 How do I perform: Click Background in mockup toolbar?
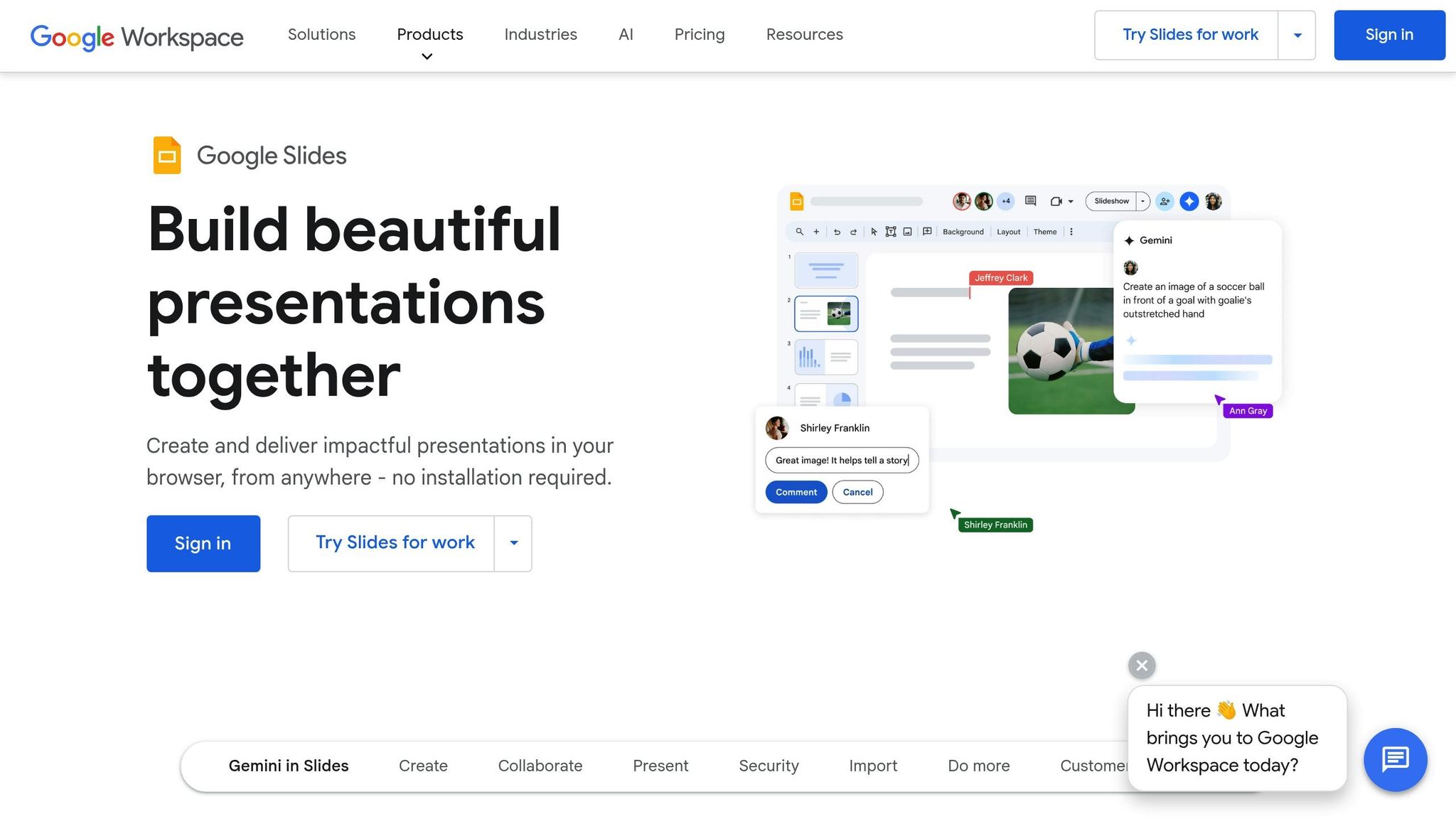pyautogui.click(x=963, y=232)
